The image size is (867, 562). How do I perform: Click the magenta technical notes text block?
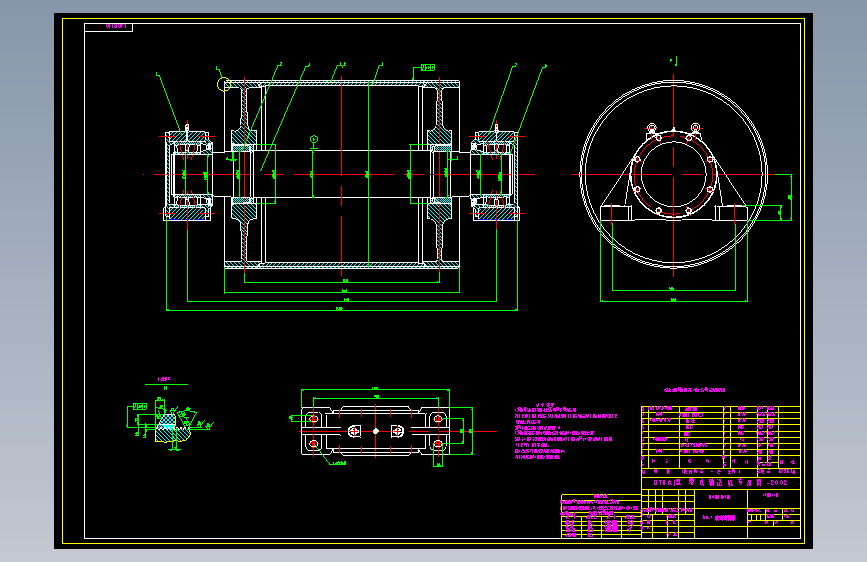point(566,432)
